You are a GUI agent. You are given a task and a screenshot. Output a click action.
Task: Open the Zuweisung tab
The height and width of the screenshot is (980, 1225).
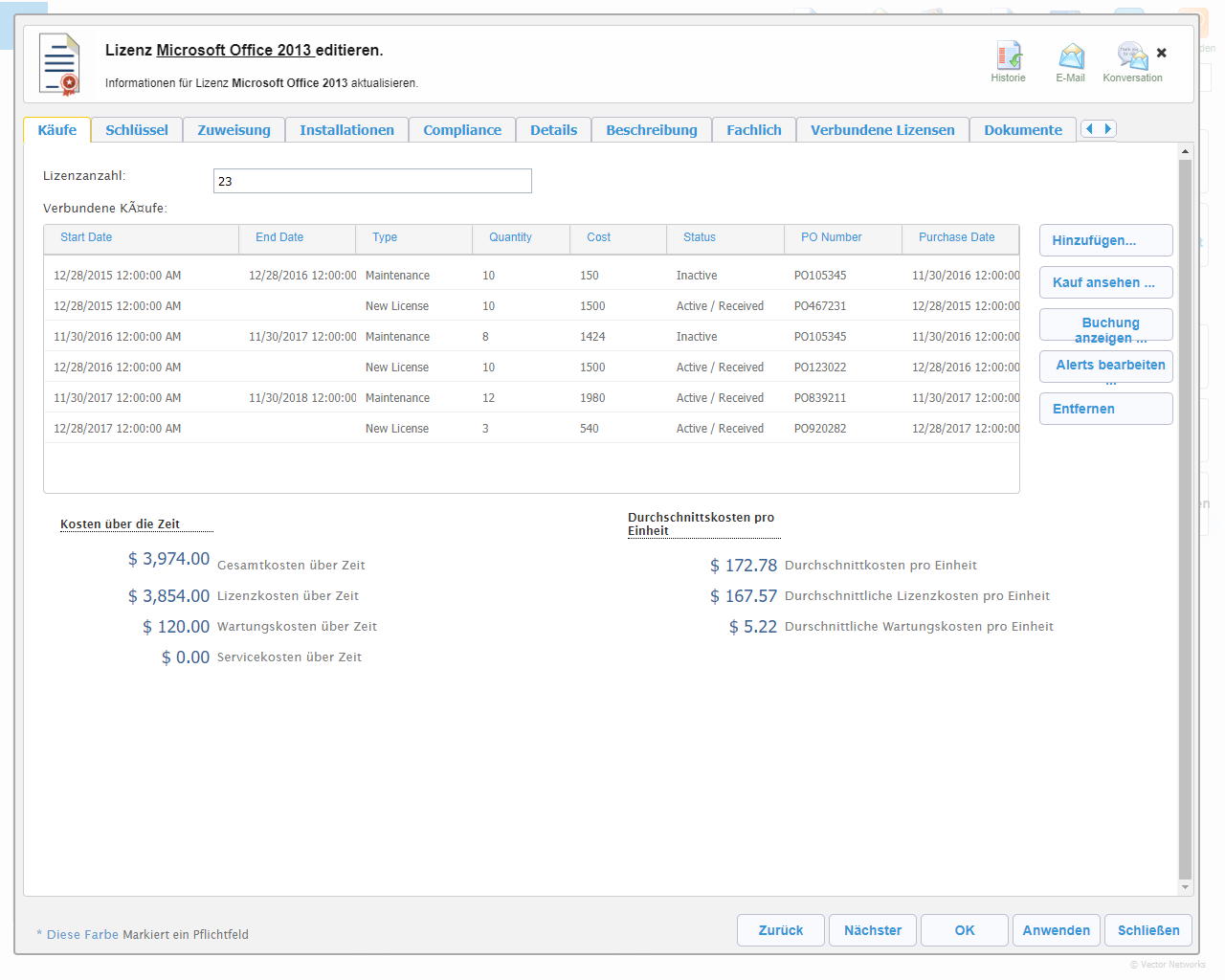[x=234, y=130]
